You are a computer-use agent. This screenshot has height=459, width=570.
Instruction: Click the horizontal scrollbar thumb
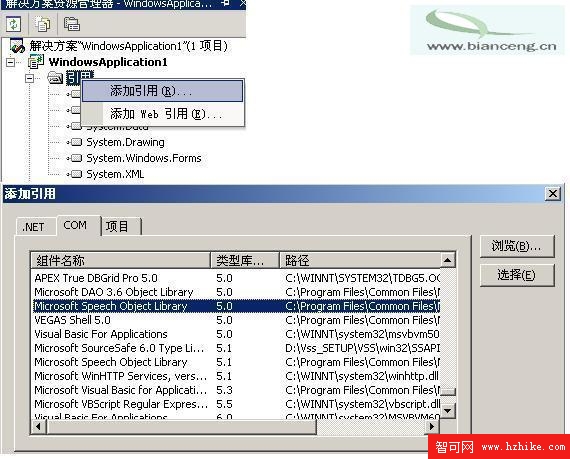[x=181, y=426]
